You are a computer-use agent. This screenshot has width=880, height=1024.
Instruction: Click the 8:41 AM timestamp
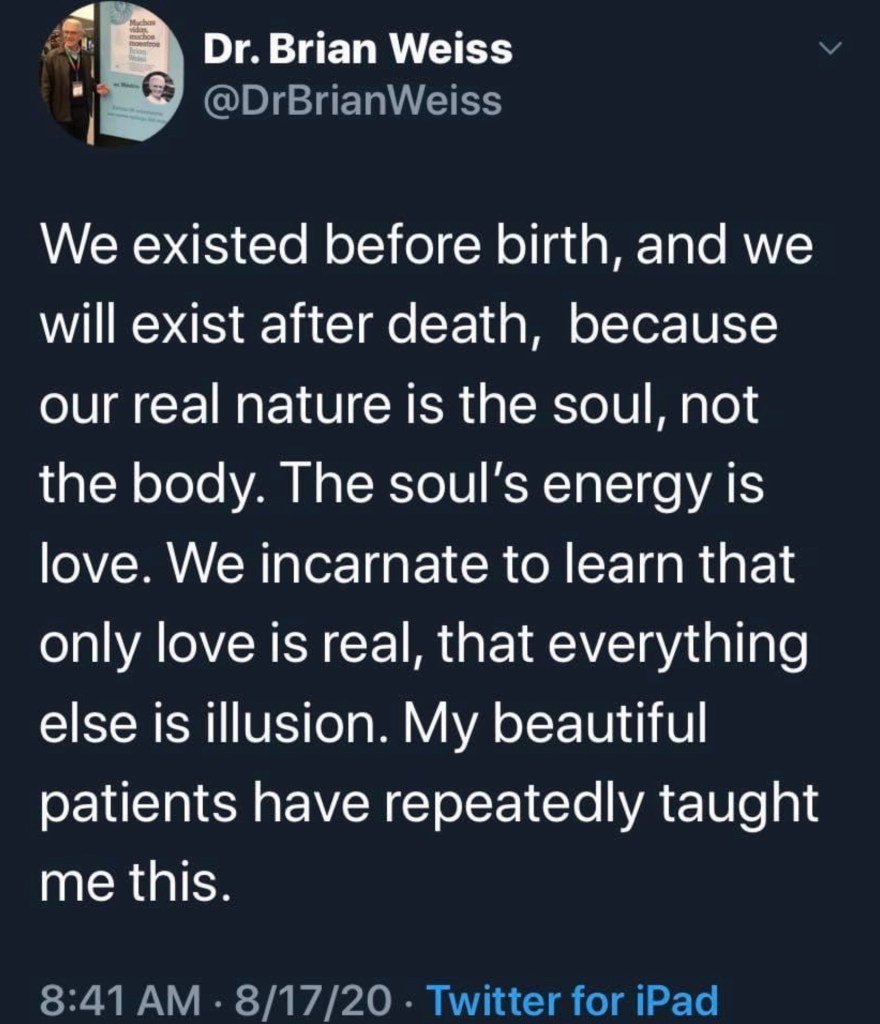click(112, 999)
